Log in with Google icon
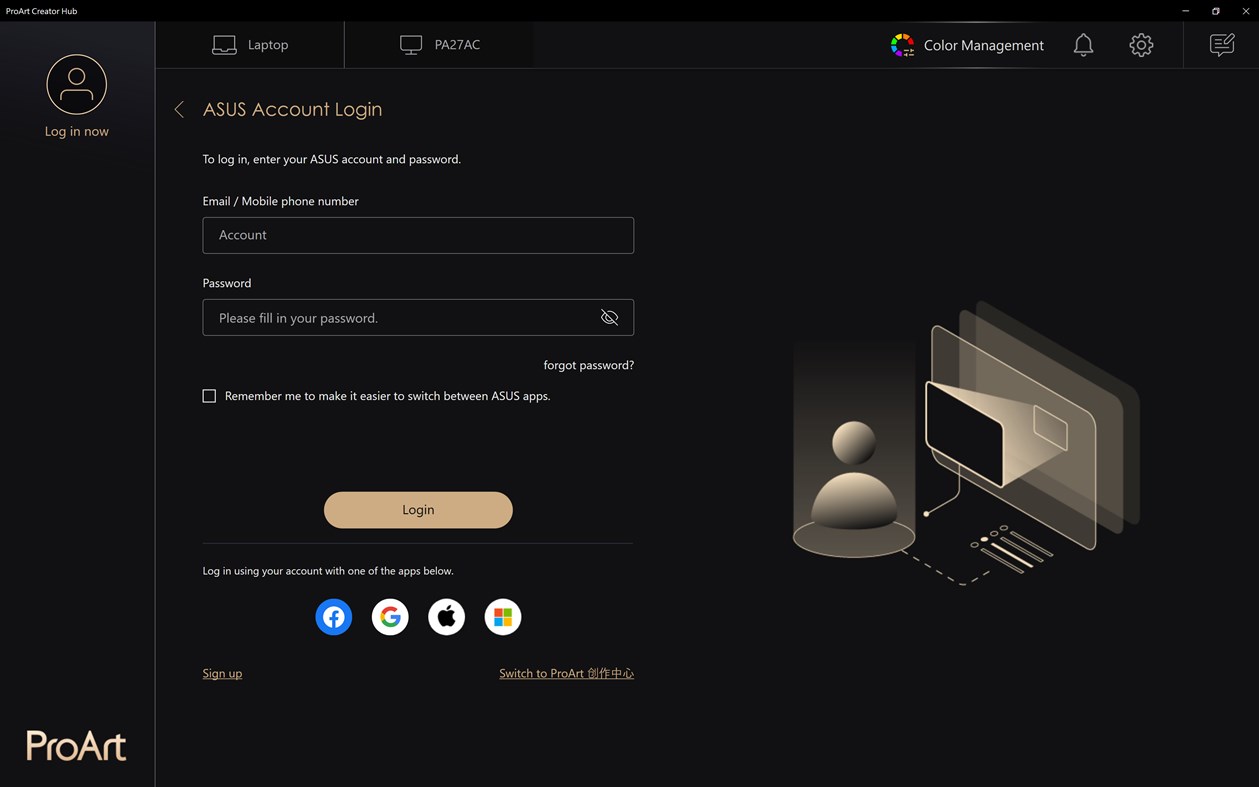This screenshot has height=787, width=1259. click(390, 617)
